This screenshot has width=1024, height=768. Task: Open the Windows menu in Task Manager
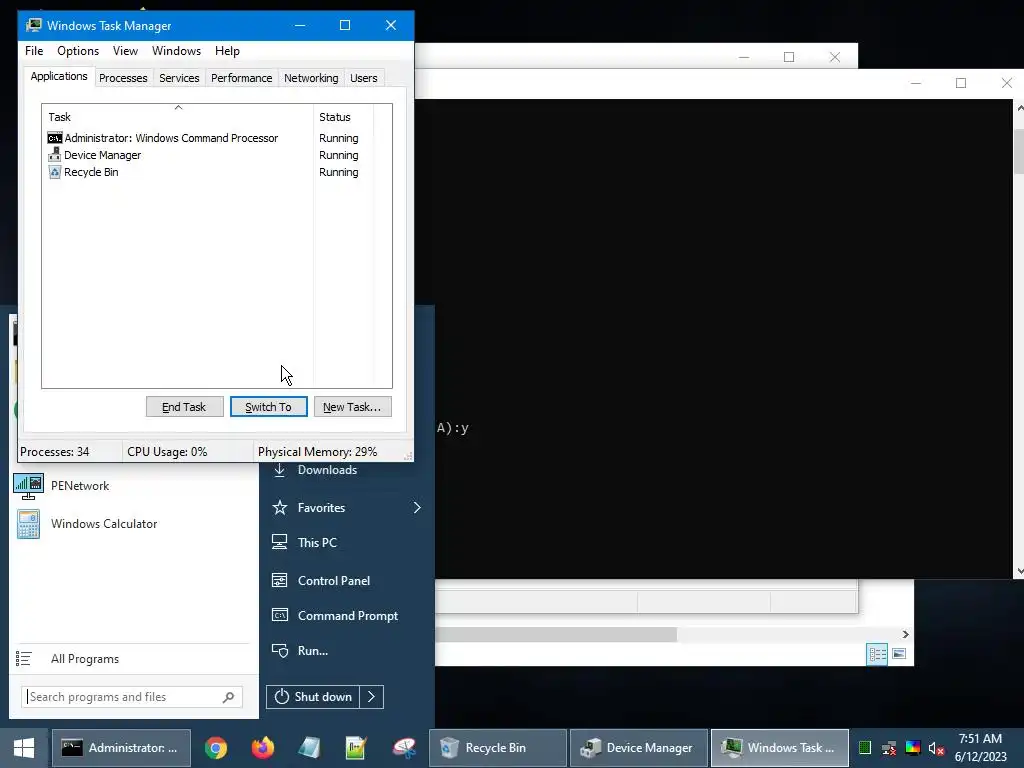[176, 51]
